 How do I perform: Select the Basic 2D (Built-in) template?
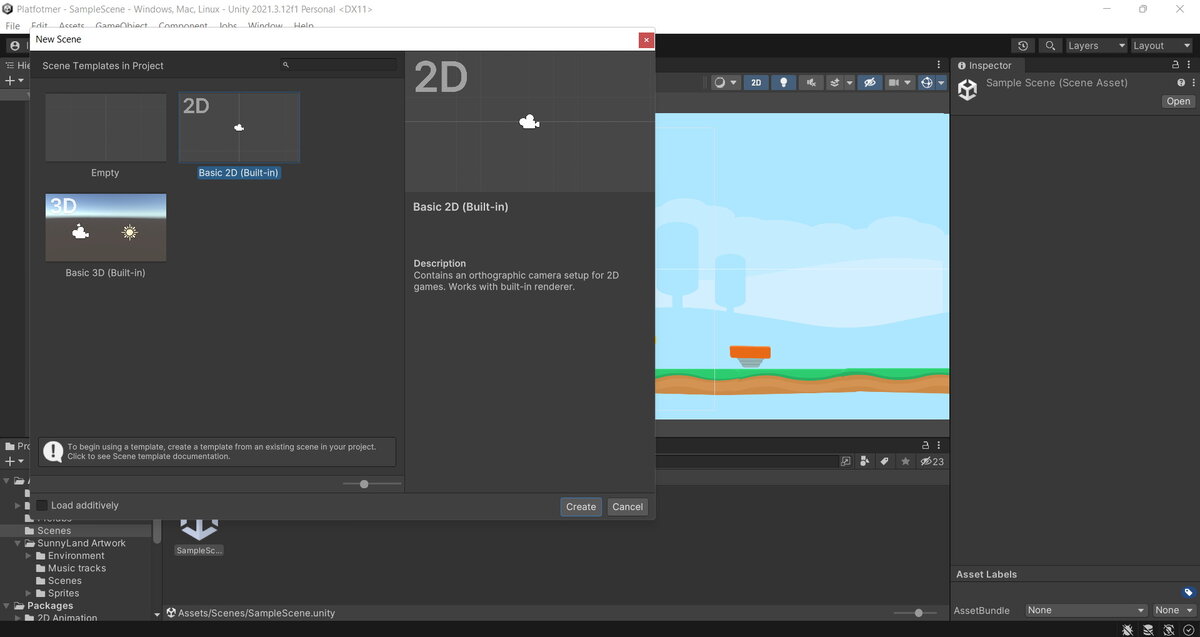pos(239,136)
